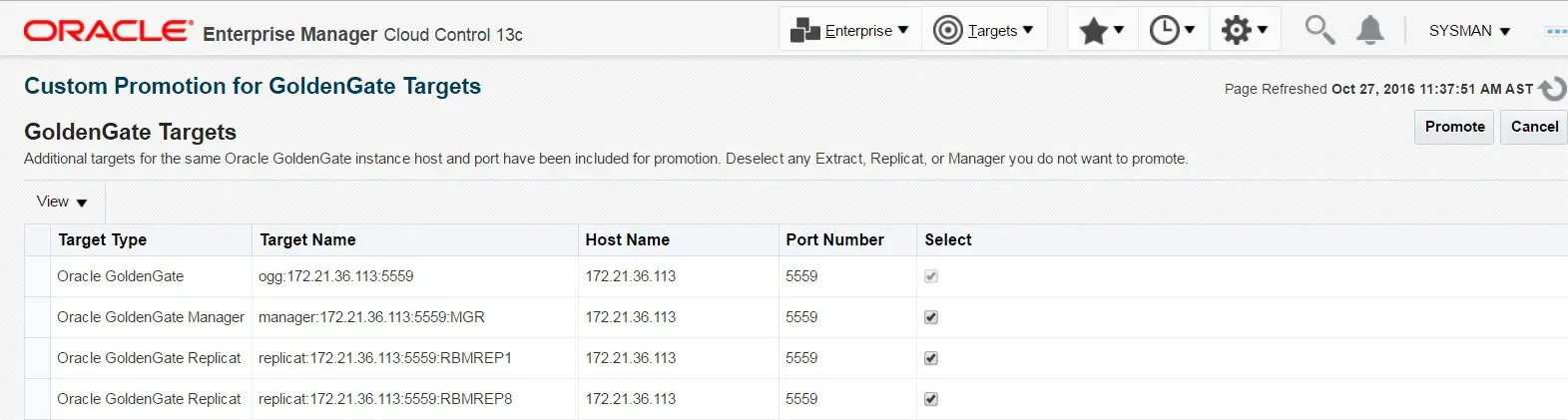Click the search magnifier icon

(1319, 30)
